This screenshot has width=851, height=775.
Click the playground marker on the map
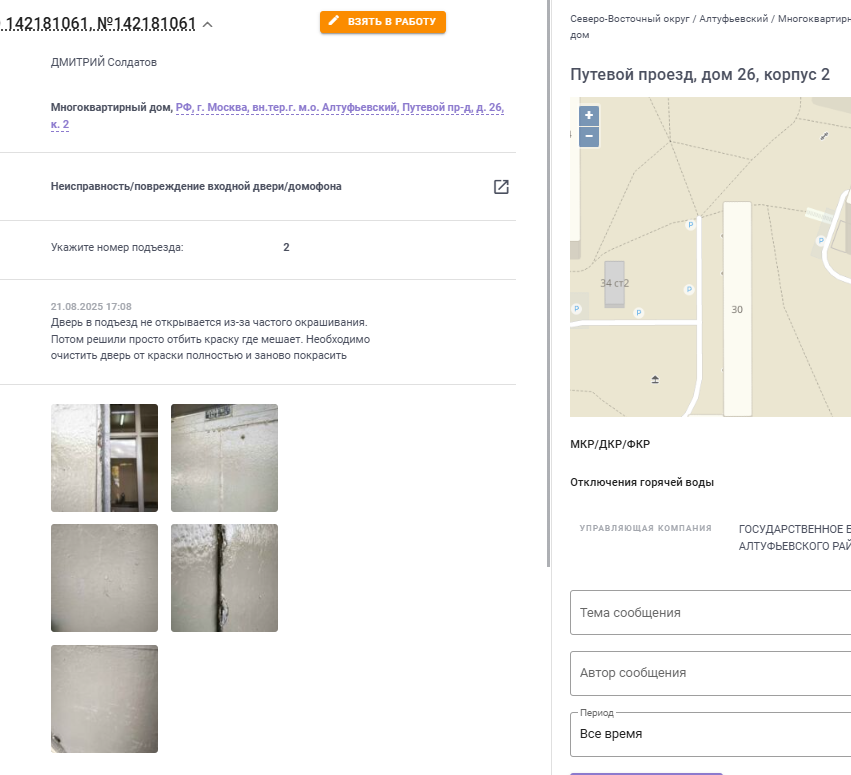point(655,379)
